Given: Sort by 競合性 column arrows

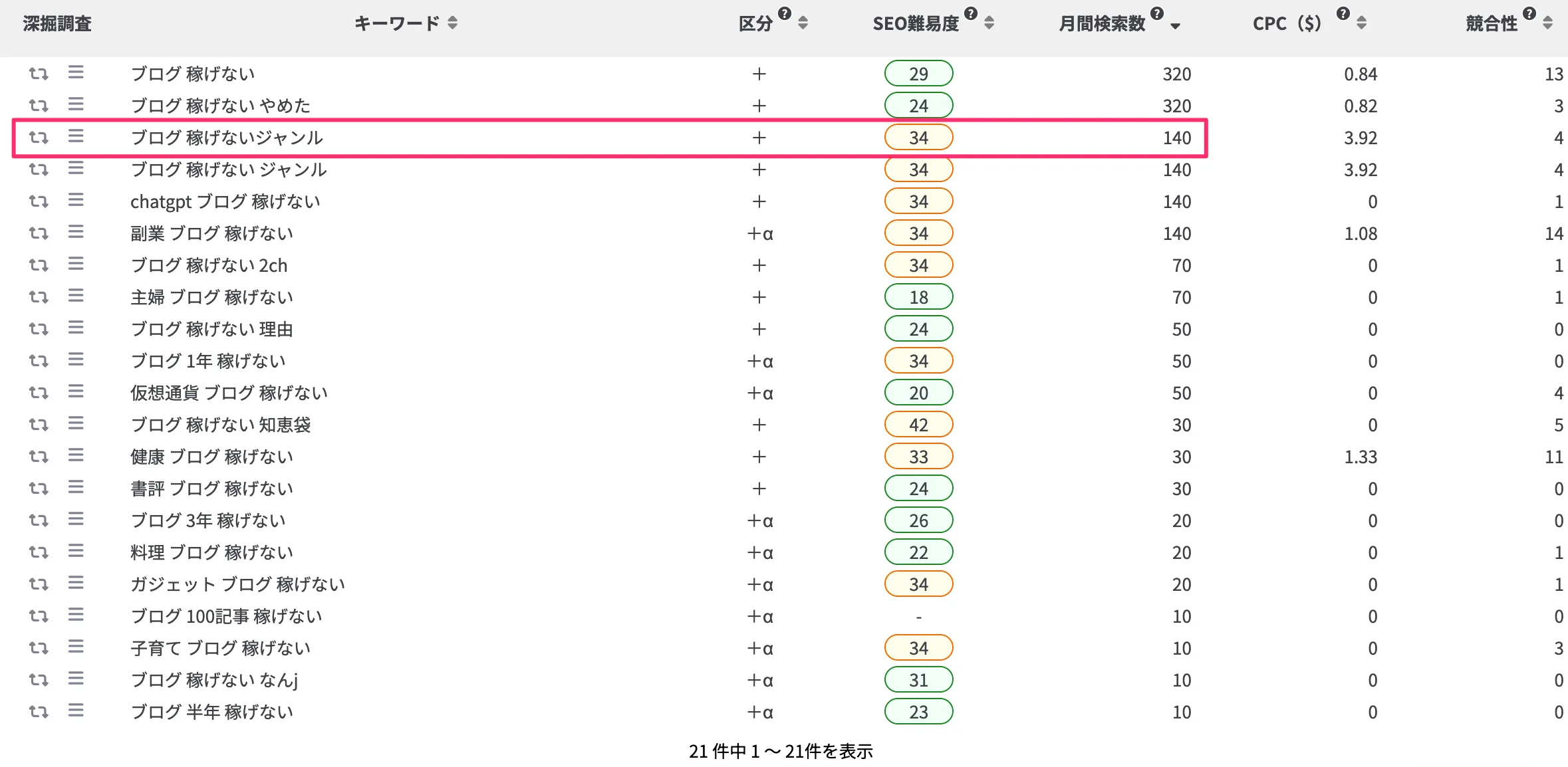Looking at the screenshot, I should click(1548, 23).
